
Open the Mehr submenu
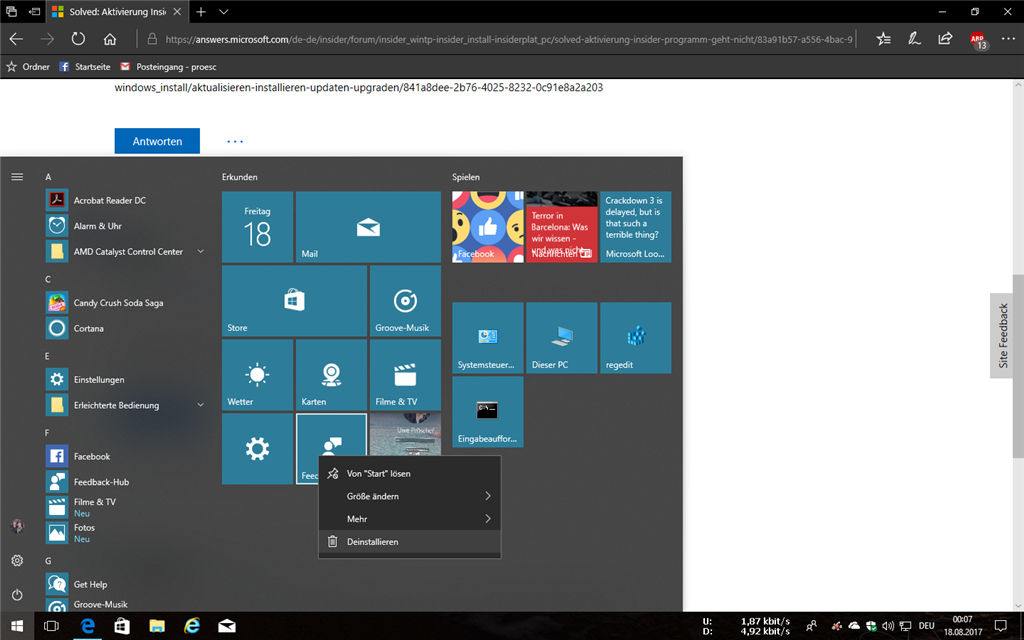[x=409, y=519]
